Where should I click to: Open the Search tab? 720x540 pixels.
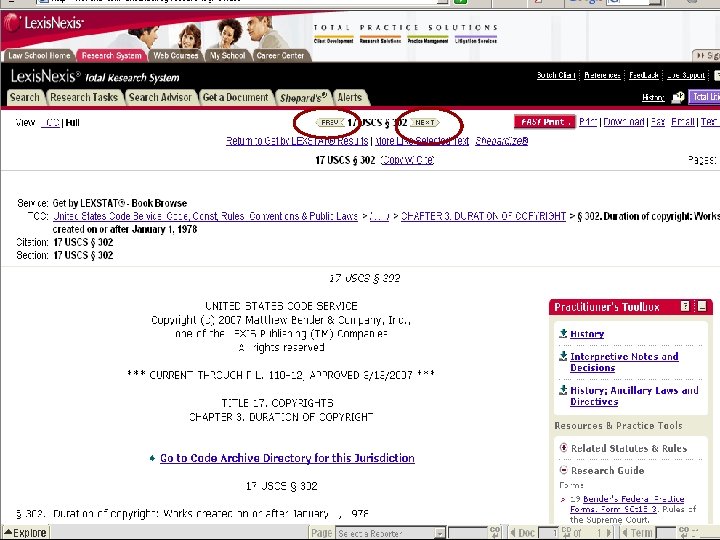tap(25, 97)
